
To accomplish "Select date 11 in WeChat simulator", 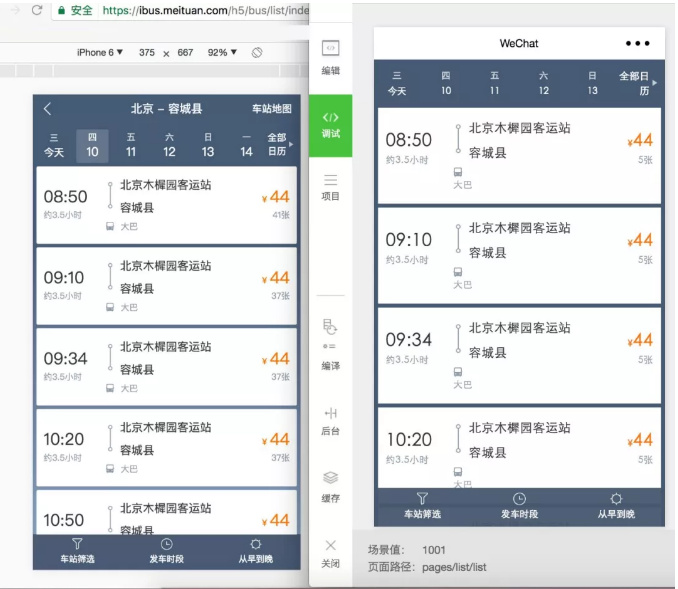I will tap(495, 83).
